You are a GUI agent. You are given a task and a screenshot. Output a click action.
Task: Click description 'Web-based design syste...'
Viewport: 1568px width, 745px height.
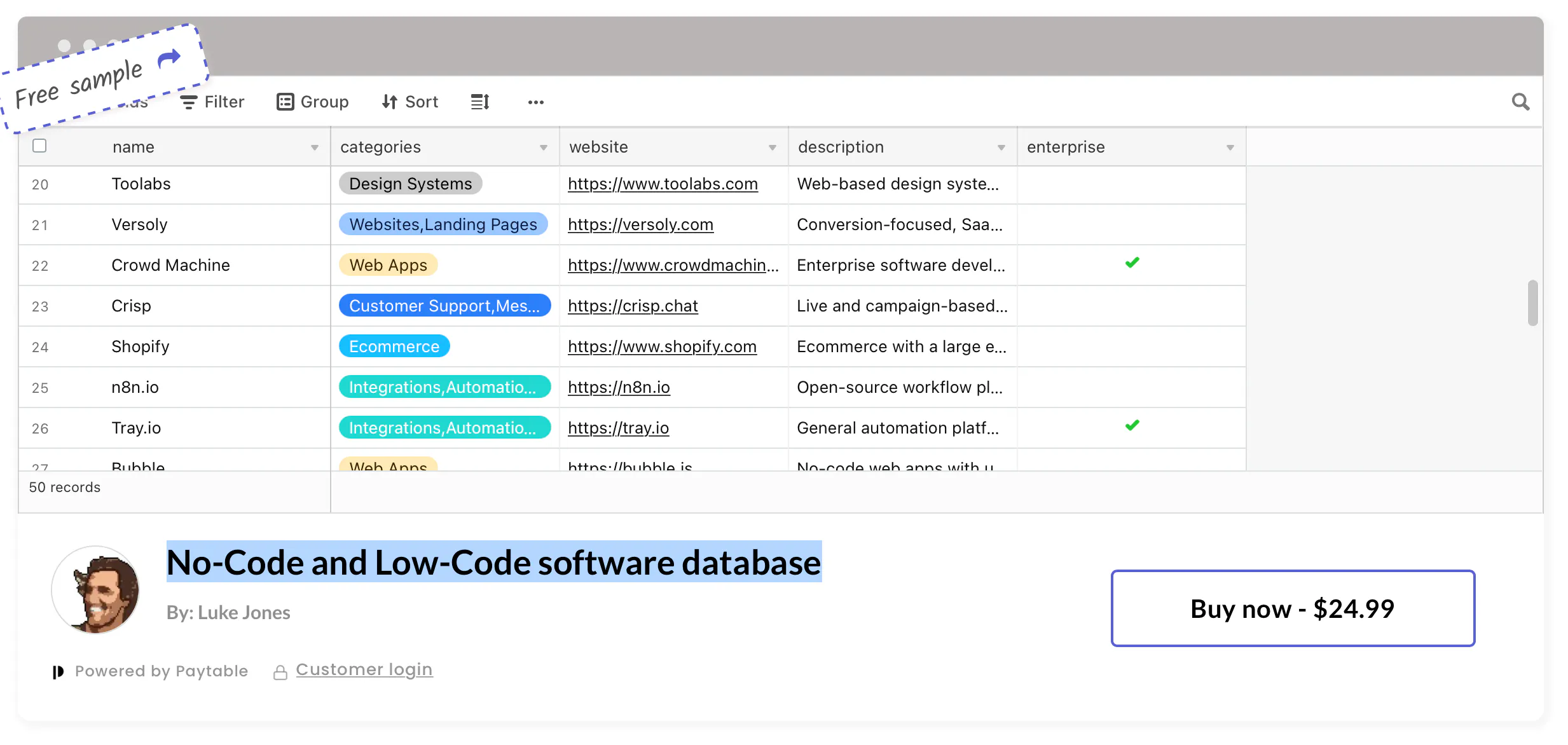898,184
